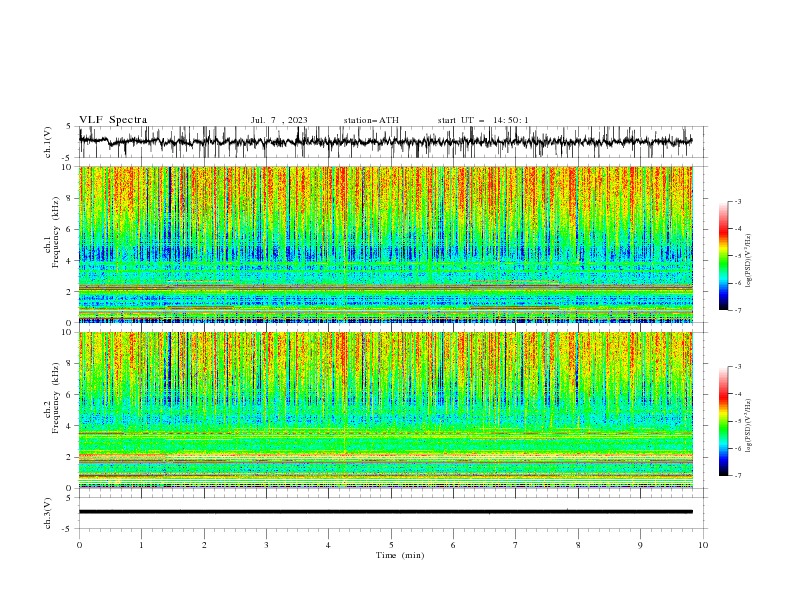792x612 pixels.
Task: Click the "Time (min)" axis label
Action: click(x=400, y=555)
